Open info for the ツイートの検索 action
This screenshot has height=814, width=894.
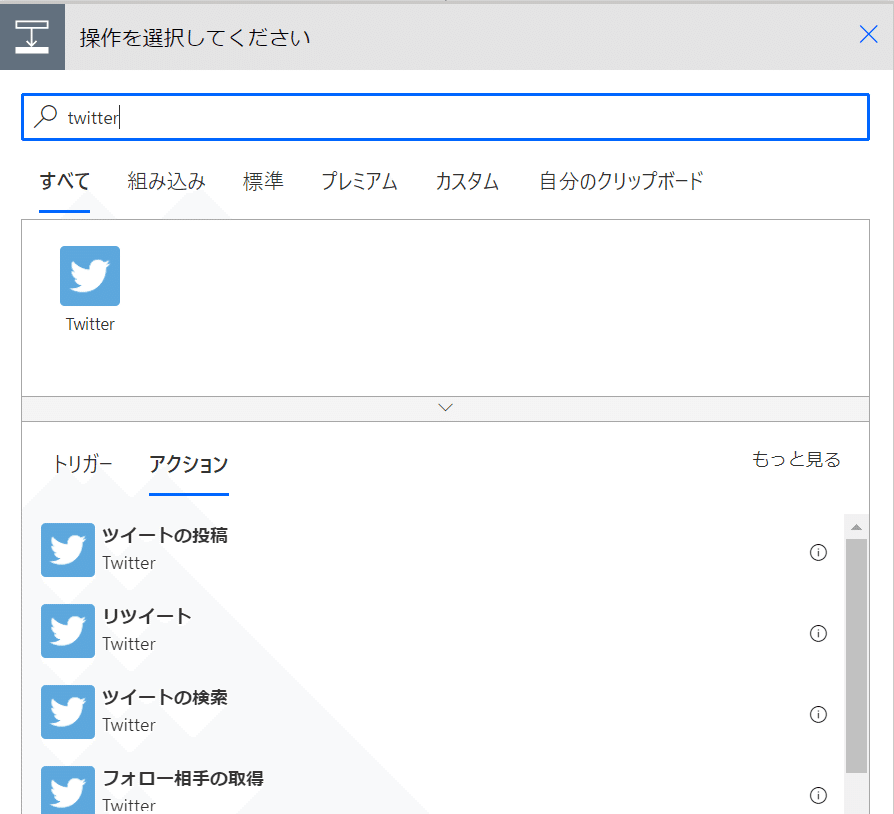point(818,714)
